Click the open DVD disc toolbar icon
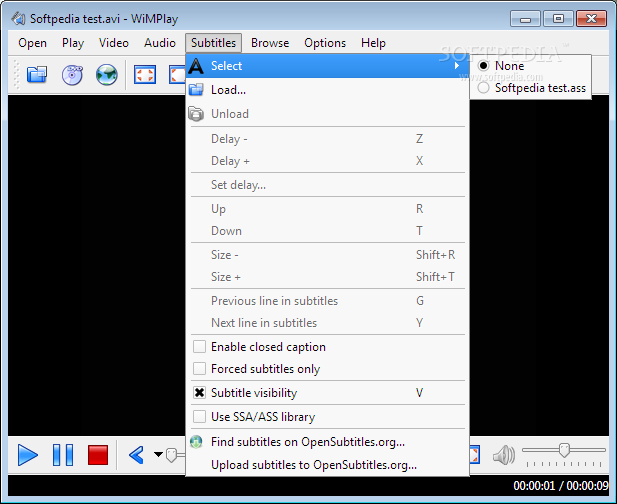The width and height of the screenshot is (617, 504). [72, 75]
